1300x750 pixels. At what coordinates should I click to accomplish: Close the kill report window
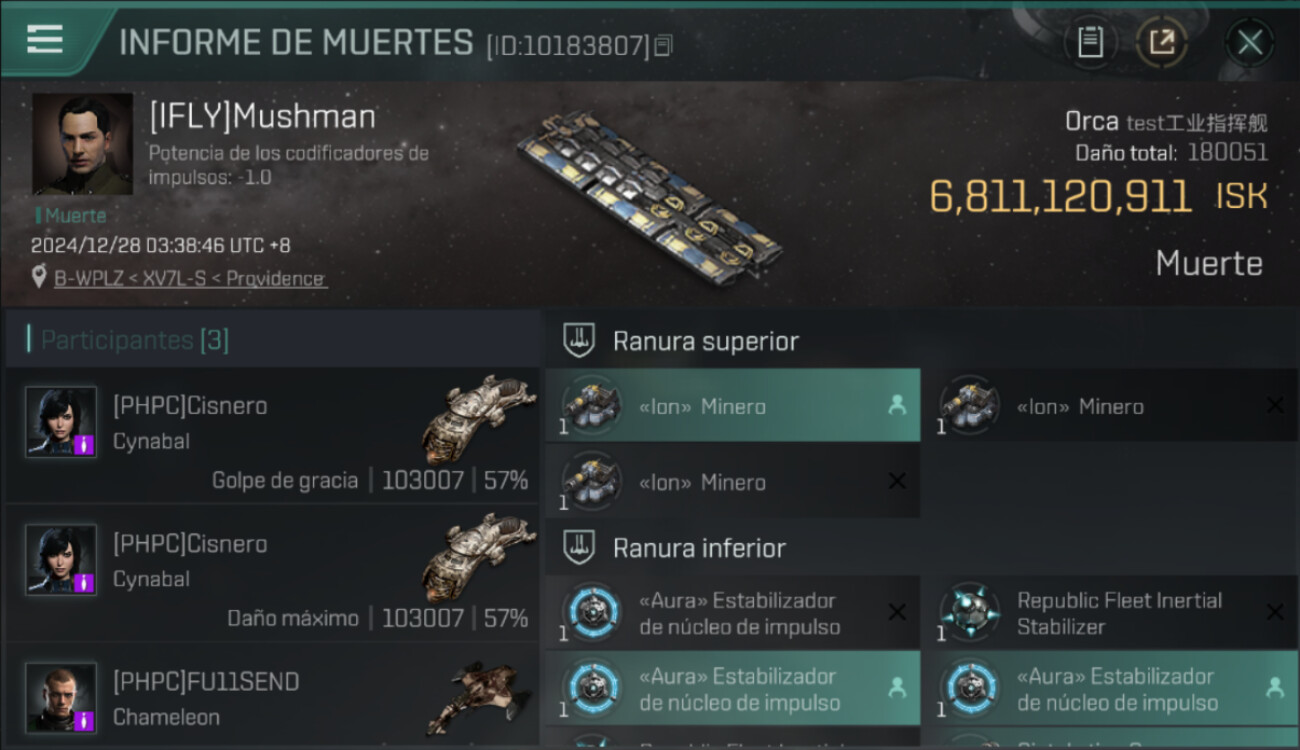[1250, 42]
